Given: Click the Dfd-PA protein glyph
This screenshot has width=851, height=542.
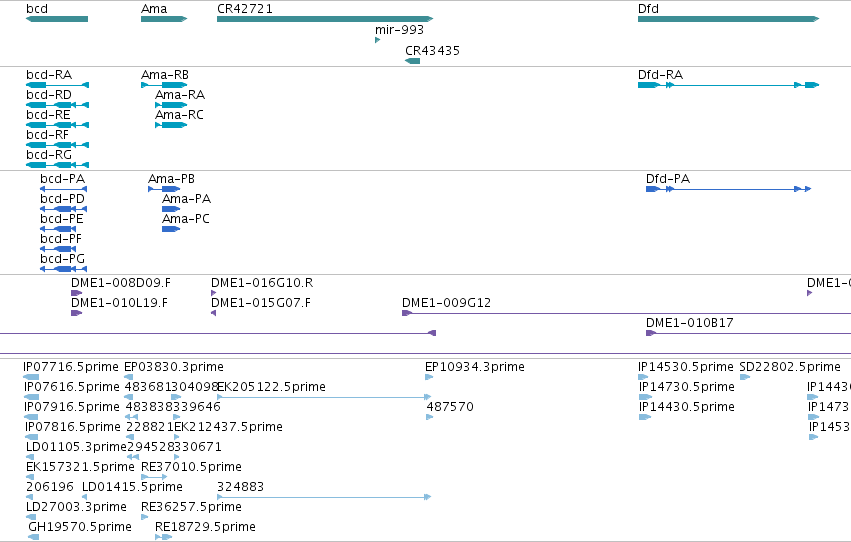Looking at the screenshot, I should pyautogui.click(x=728, y=189).
